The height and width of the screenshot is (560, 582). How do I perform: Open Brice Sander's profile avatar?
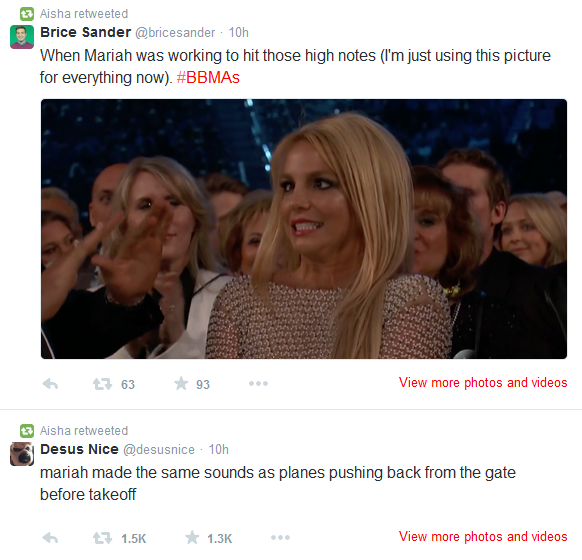point(22,37)
